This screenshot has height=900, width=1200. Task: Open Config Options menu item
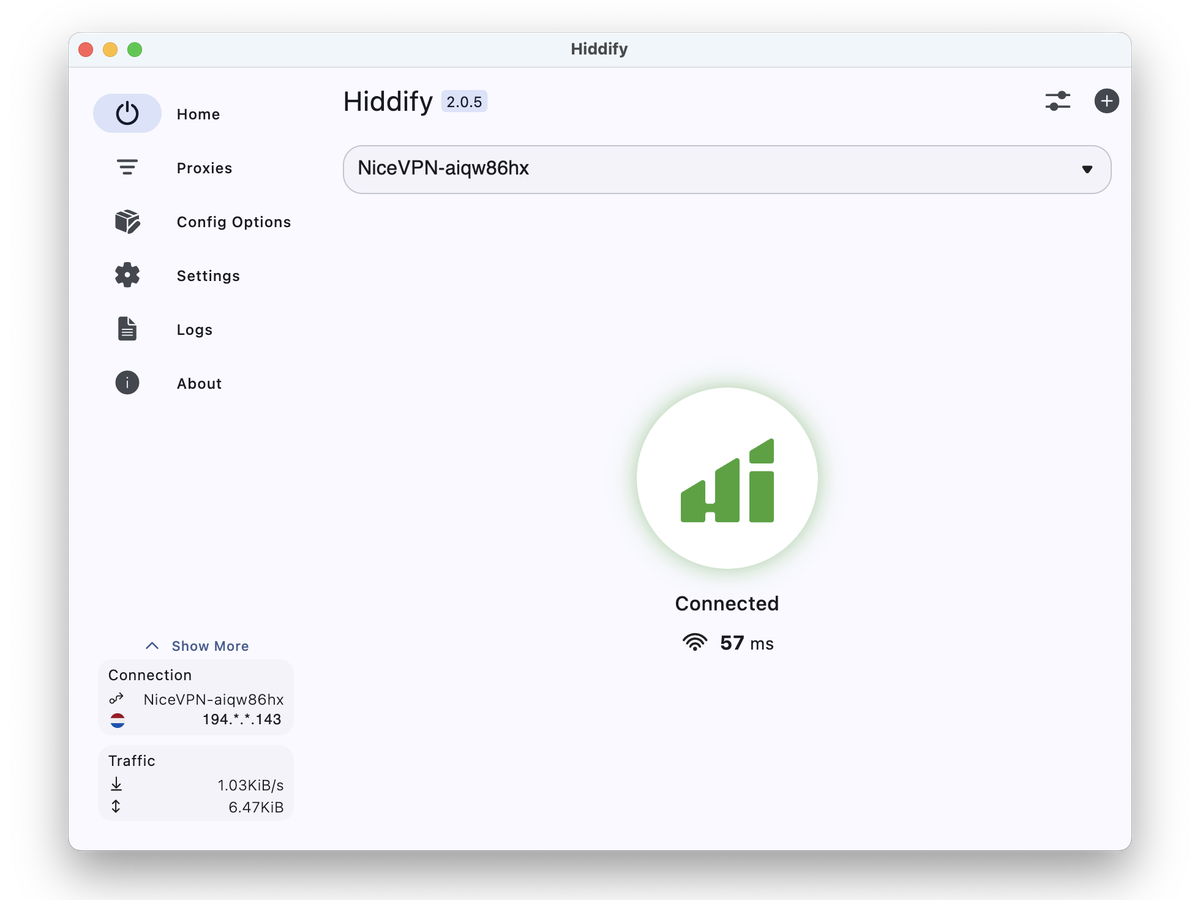(x=233, y=222)
